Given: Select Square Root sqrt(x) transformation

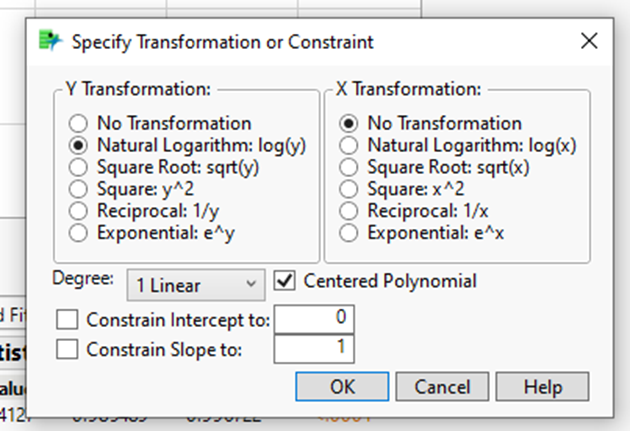Looking at the screenshot, I should (349, 167).
